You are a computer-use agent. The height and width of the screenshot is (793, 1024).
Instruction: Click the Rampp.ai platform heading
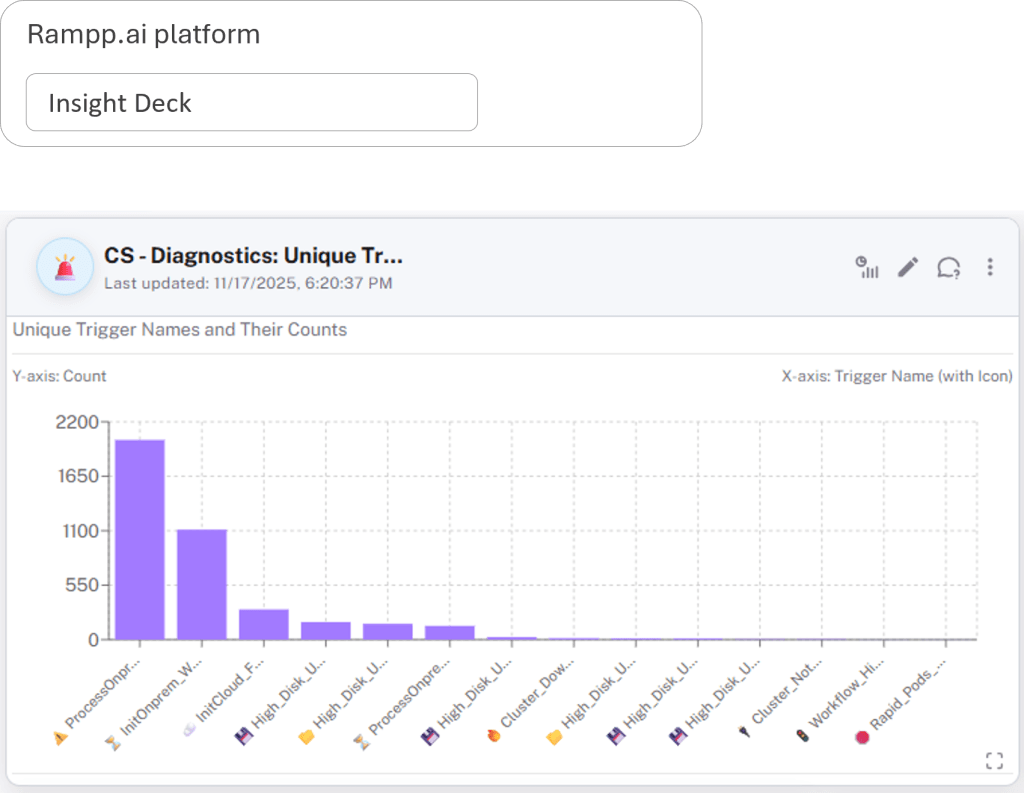coord(143,34)
